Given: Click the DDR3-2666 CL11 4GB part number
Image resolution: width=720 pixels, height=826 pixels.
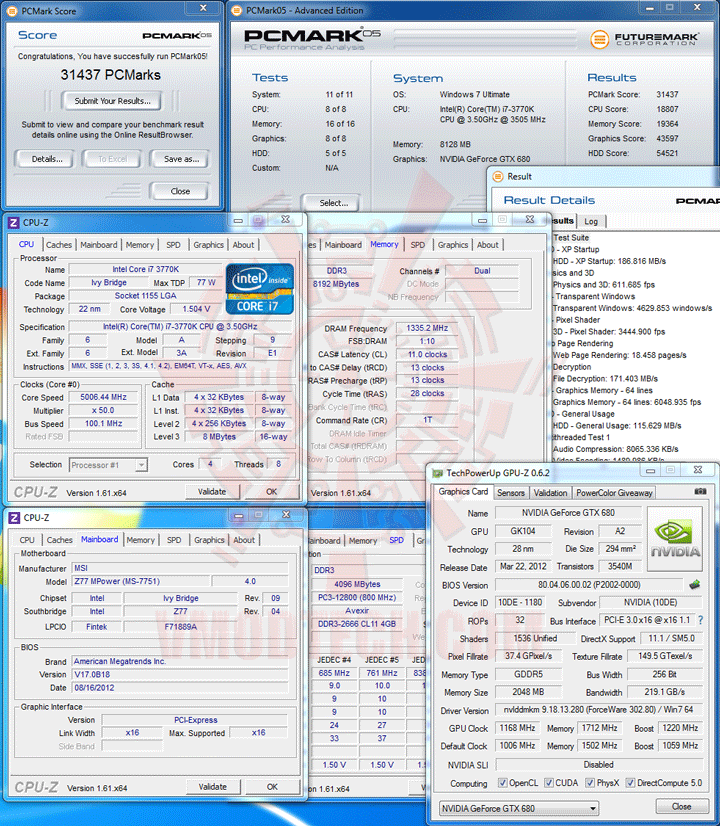Looking at the screenshot, I should 357,624.
